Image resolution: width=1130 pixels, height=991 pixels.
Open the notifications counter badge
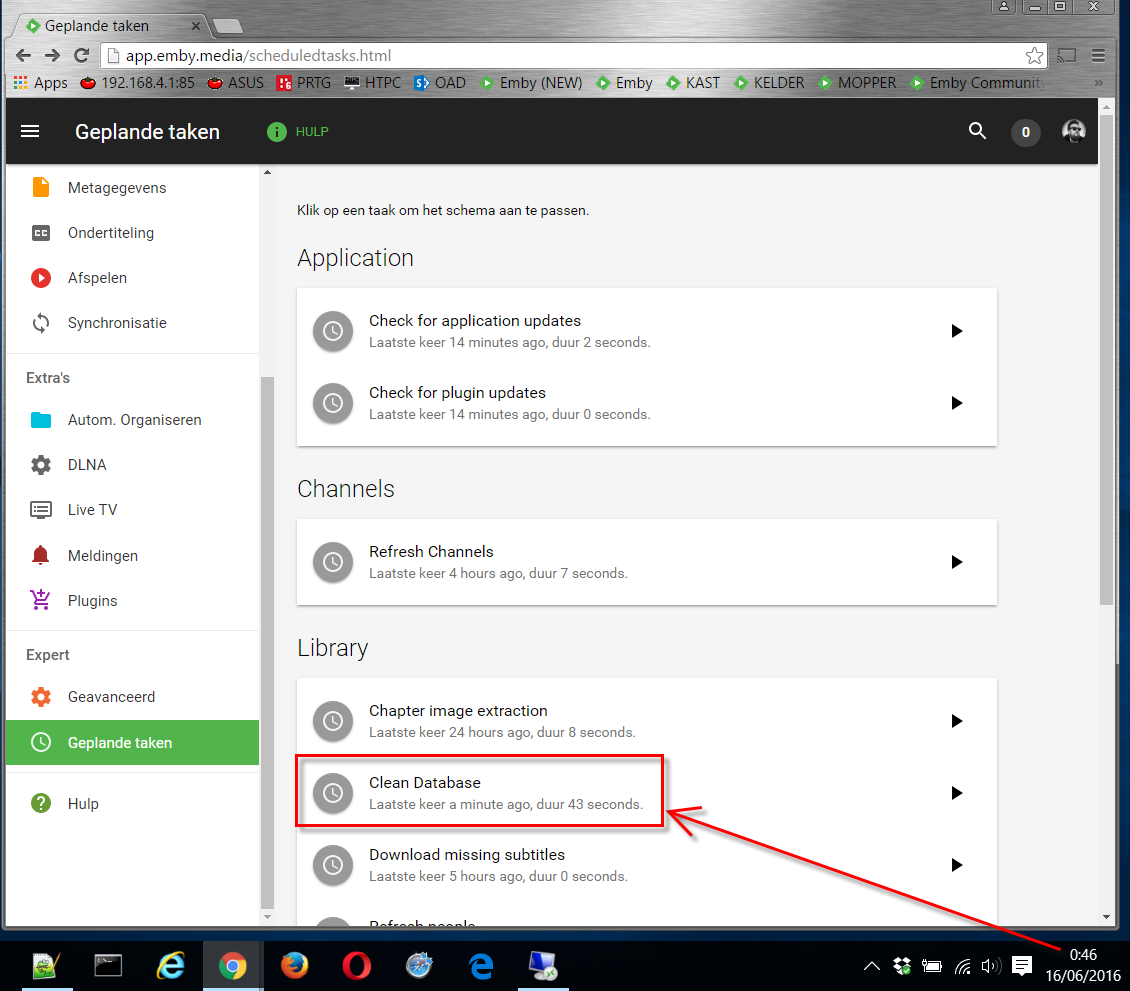point(1026,132)
